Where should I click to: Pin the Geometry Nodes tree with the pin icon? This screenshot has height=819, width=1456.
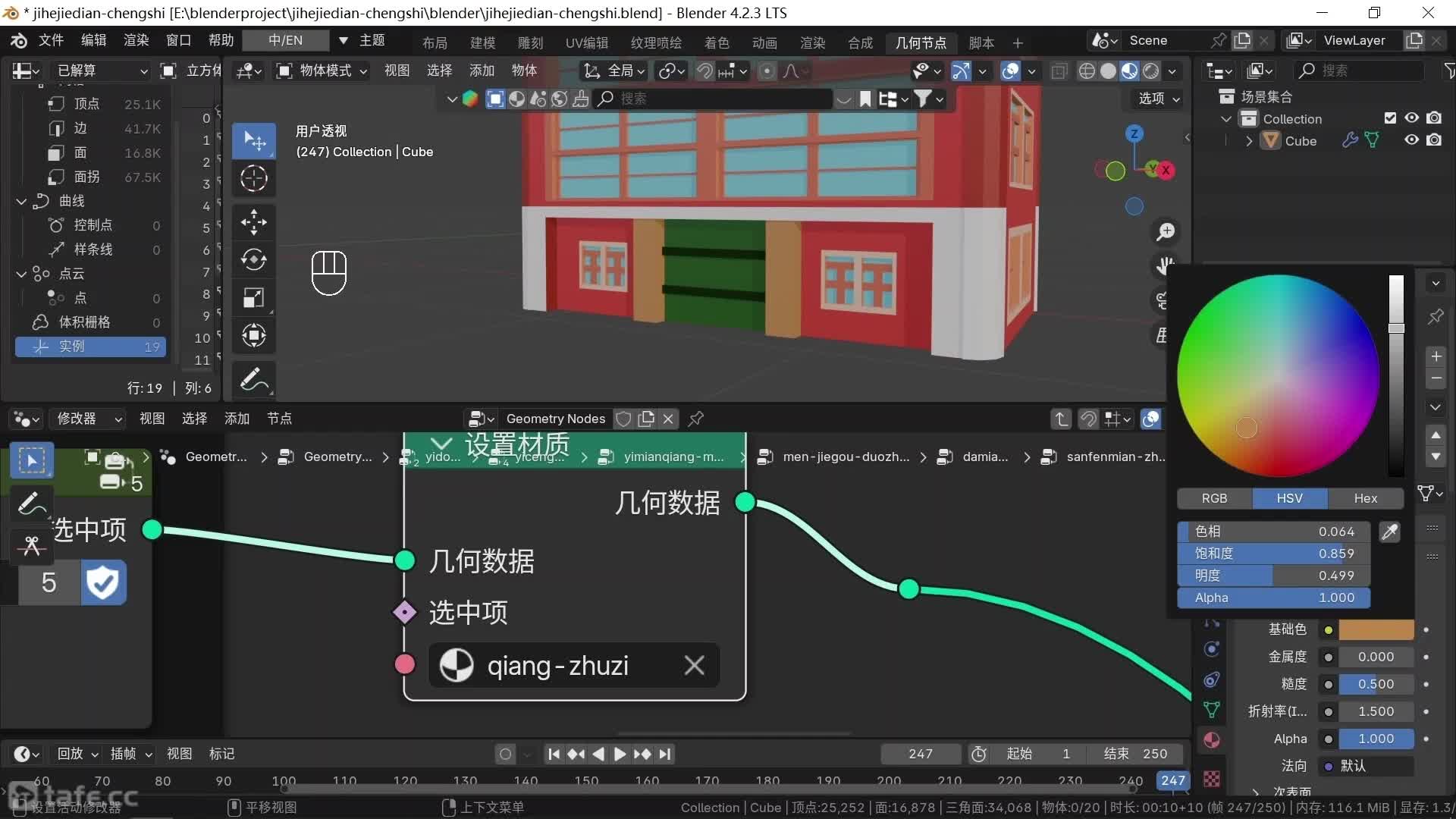tap(695, 419)
